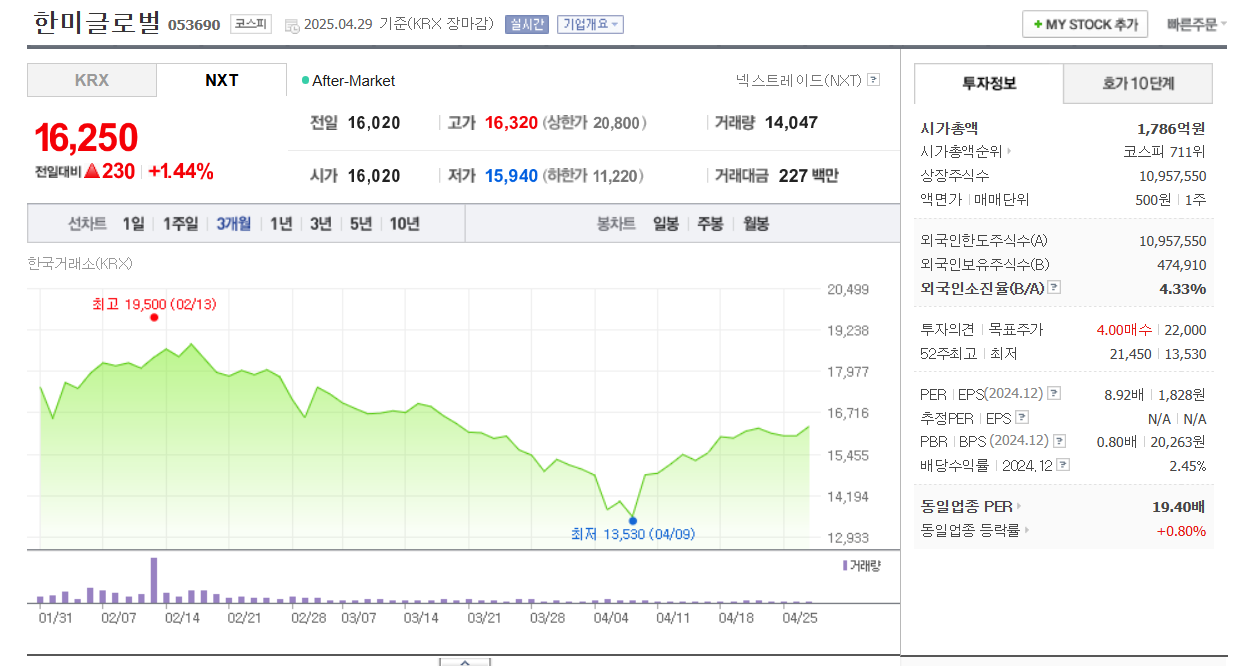Click help icon beside 외국인소진율(B/A)
Viewport: 1249px width, 666px height.
(1054, 288)
